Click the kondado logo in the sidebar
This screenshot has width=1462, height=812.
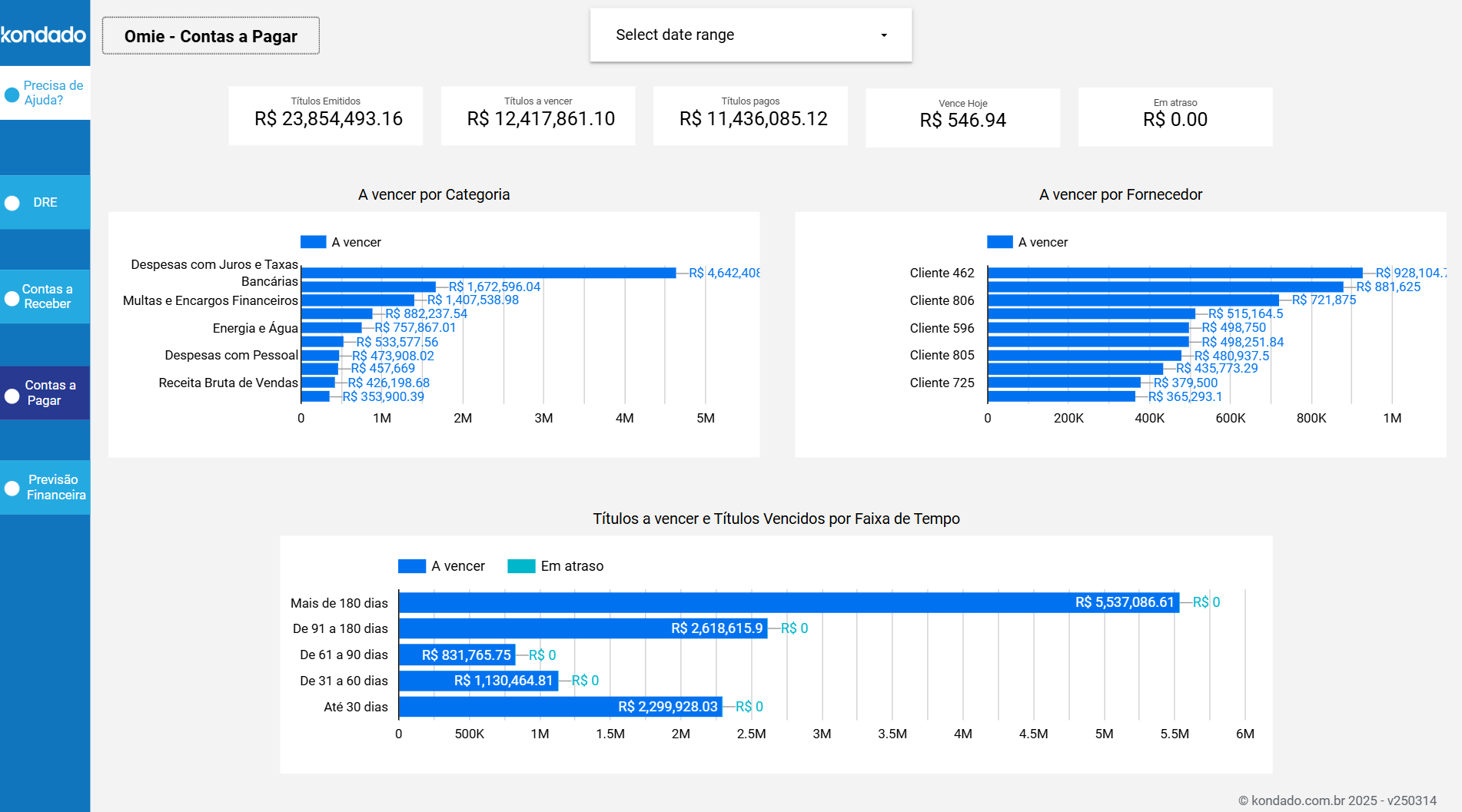point(44,34)
